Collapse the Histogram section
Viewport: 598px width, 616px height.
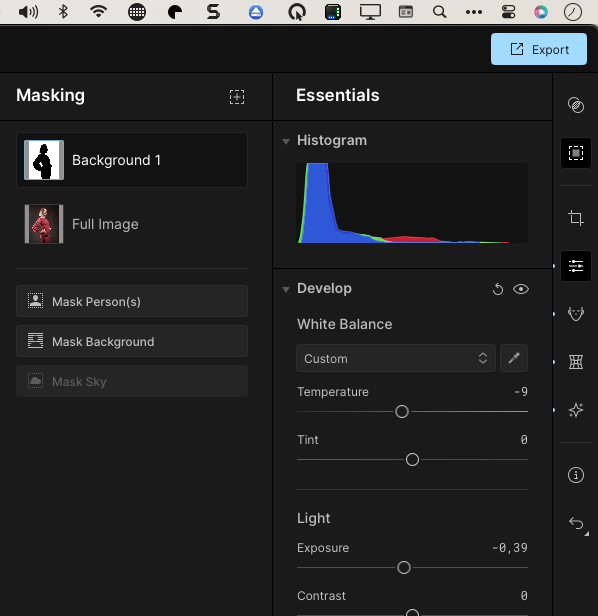tap(286, 141)
